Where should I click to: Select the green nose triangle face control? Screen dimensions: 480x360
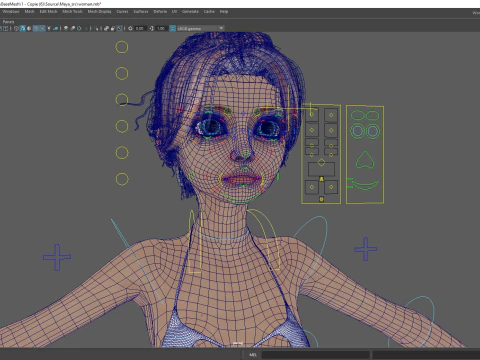pos(365,160)
